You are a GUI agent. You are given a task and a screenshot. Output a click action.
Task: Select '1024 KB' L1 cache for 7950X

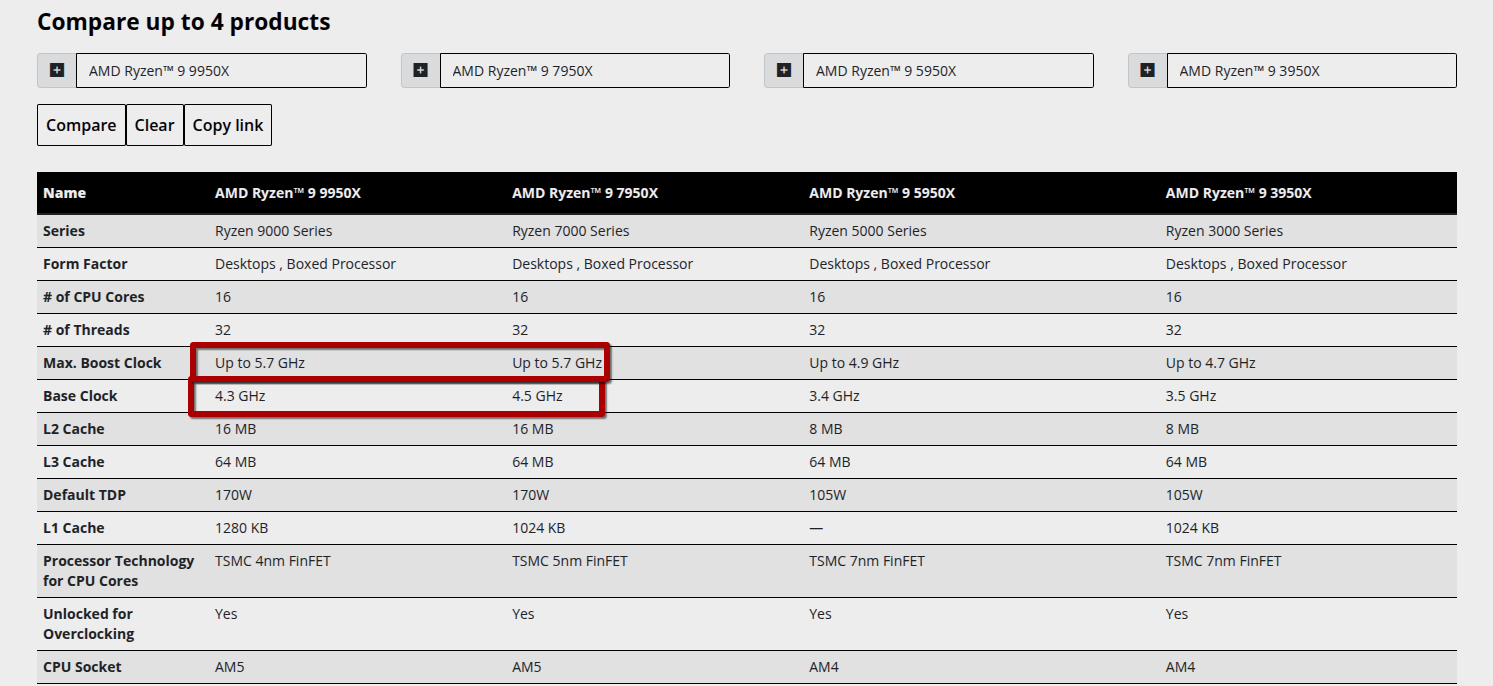point(539,528)
